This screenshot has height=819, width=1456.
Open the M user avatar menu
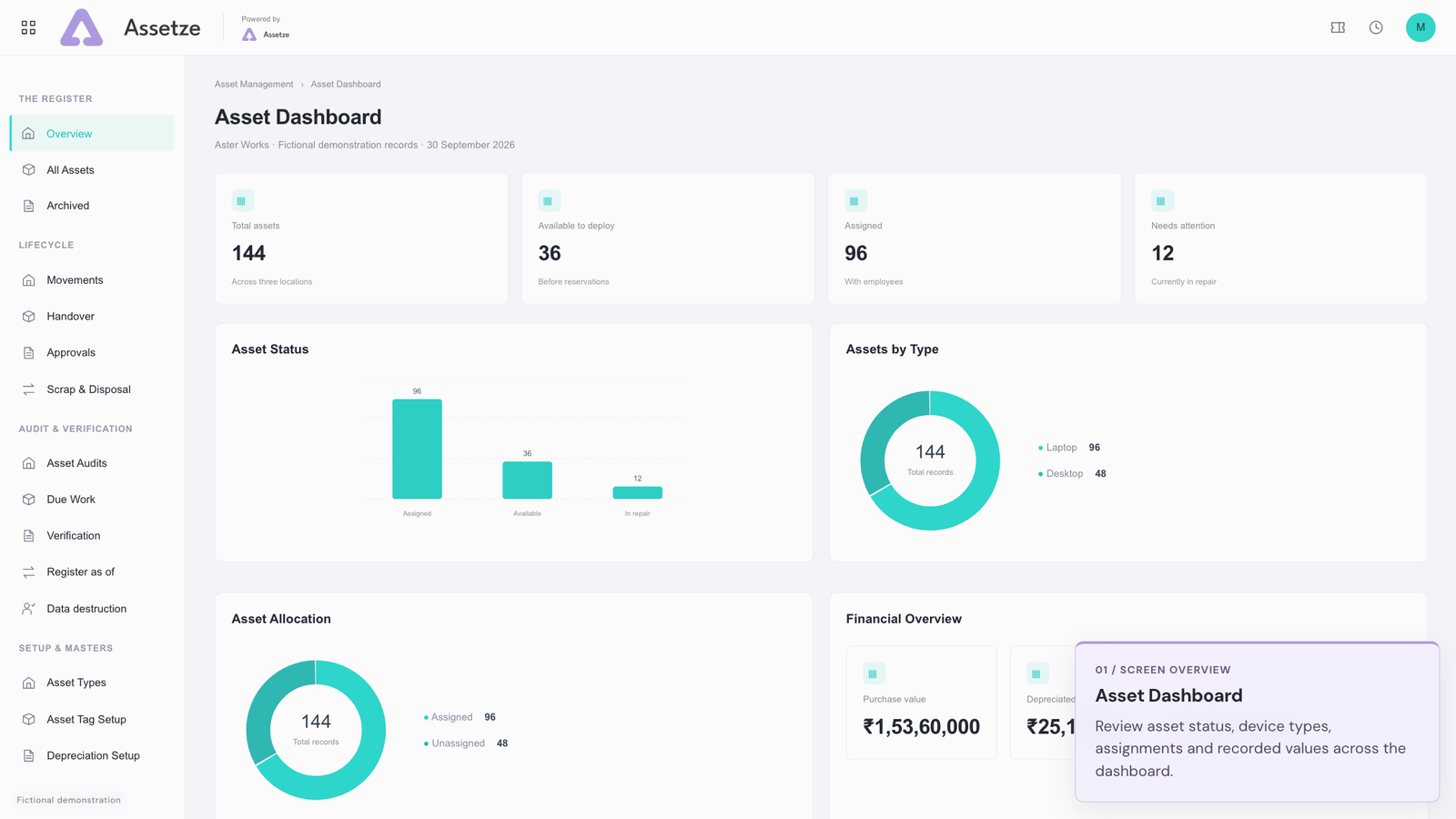(1420, 27)
